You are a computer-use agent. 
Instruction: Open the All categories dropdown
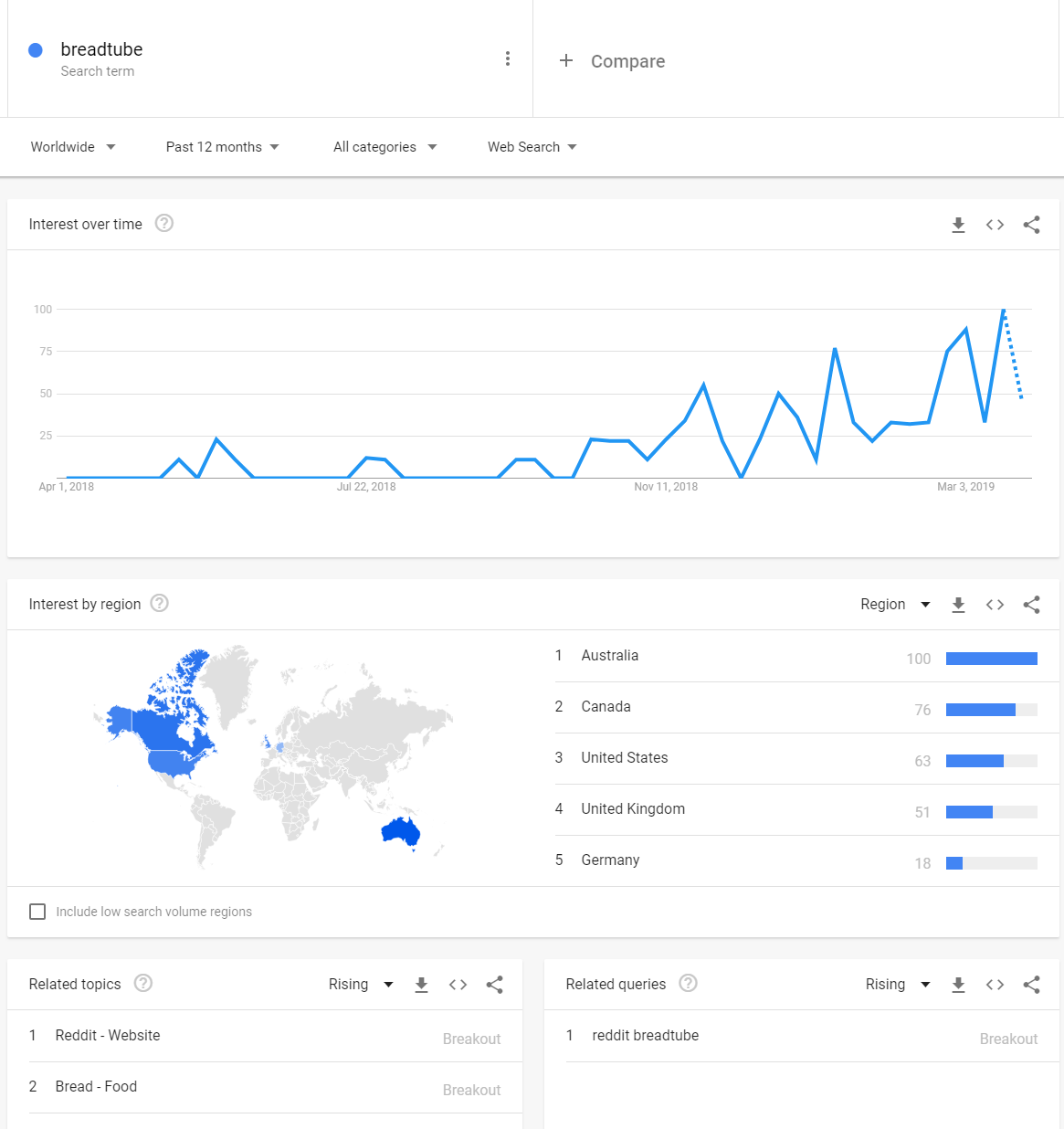pyautogui.click(x=385, y=147)
